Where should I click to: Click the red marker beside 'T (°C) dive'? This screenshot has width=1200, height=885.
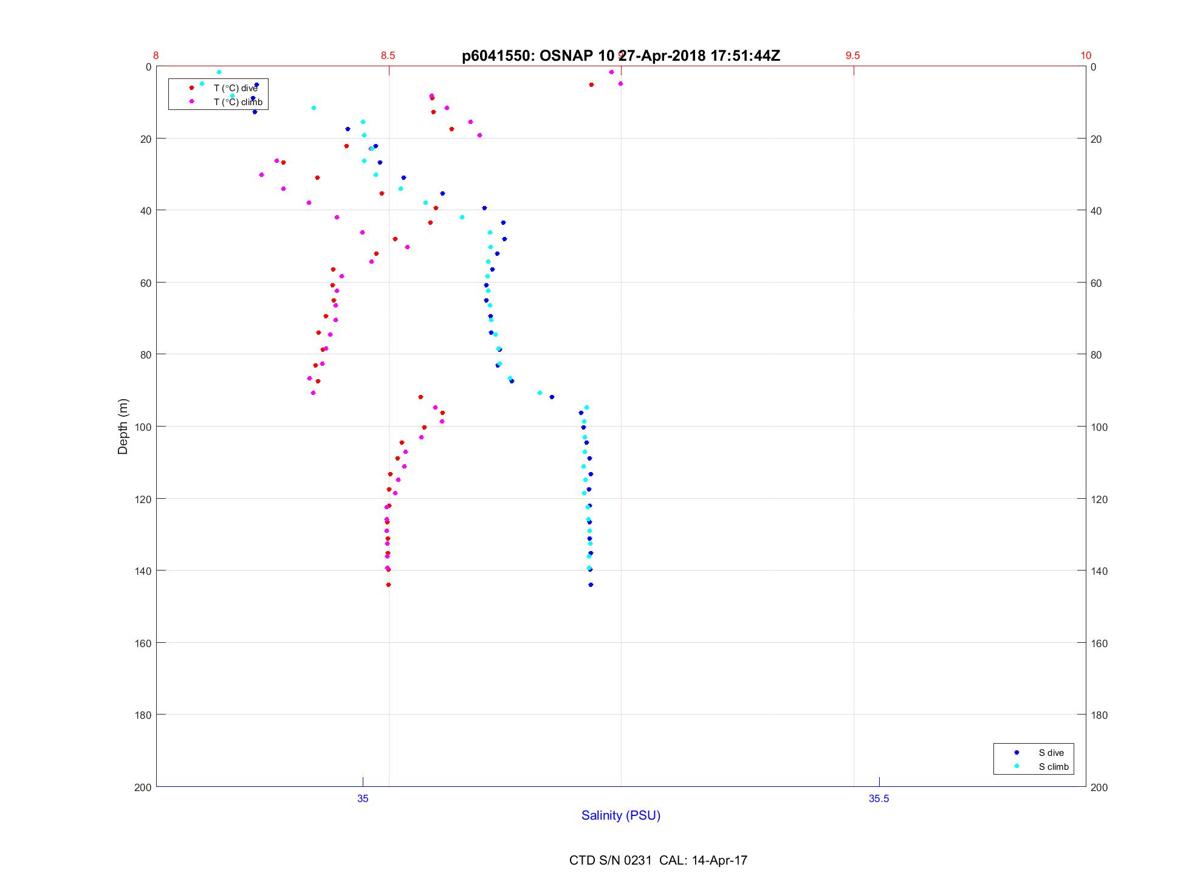[191, 88]
